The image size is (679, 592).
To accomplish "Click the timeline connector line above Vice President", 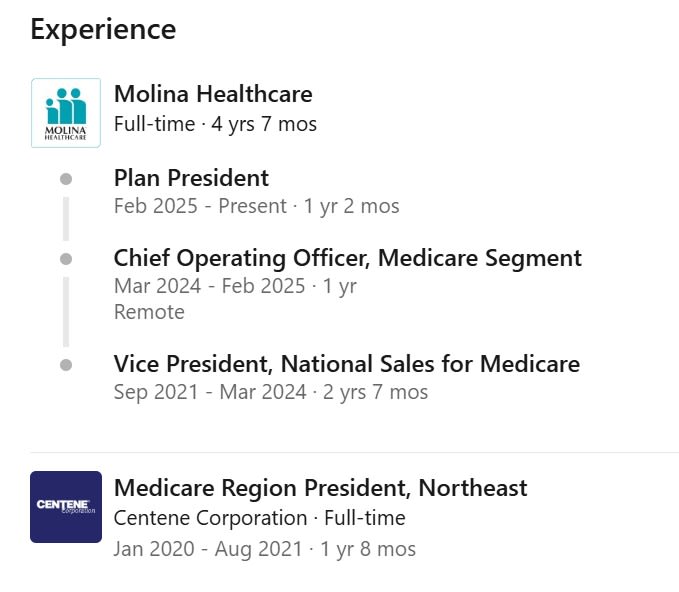I will click(66, 311).
